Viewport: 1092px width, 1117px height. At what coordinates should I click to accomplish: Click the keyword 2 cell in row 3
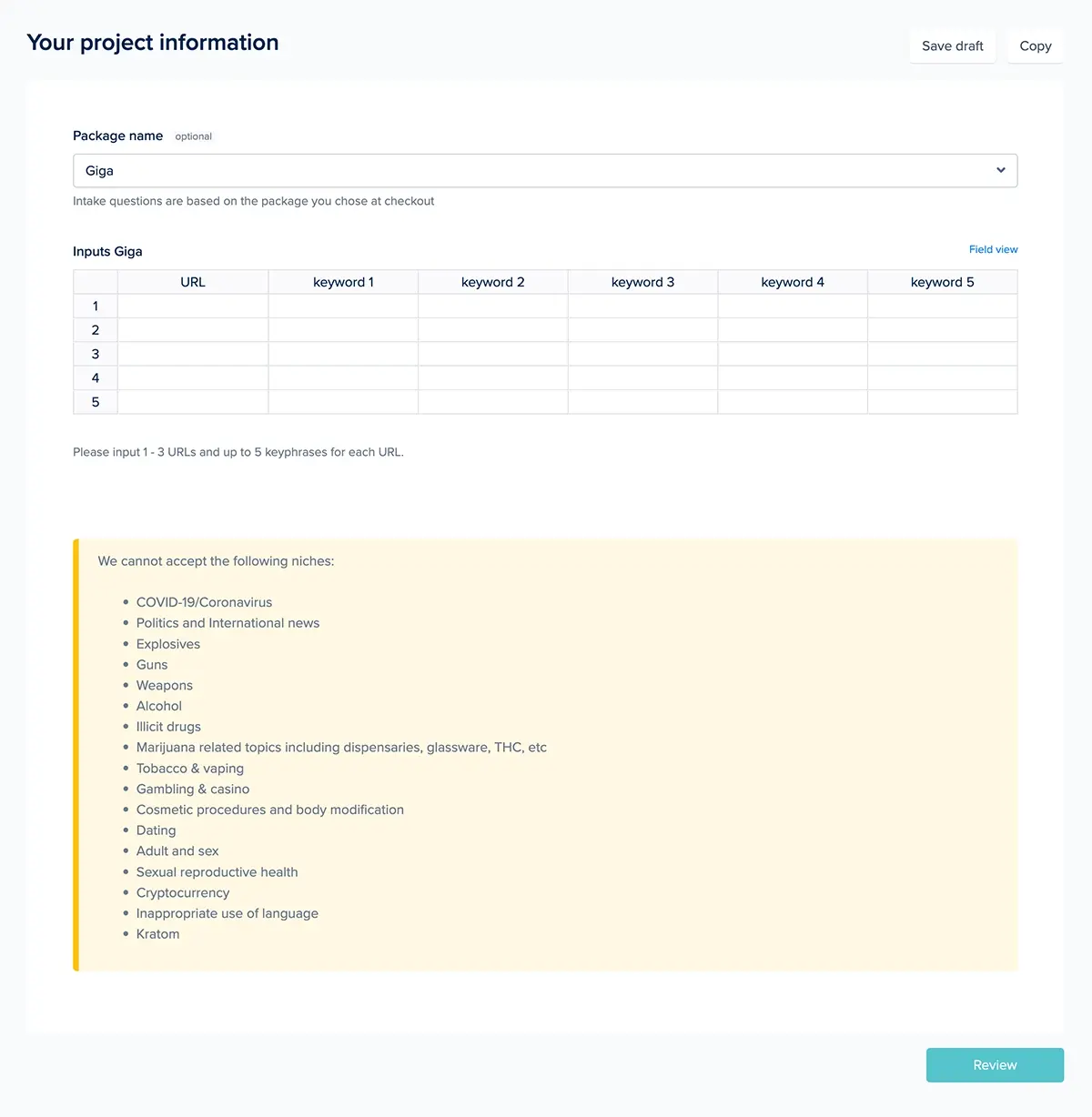(x=493, y=354)
